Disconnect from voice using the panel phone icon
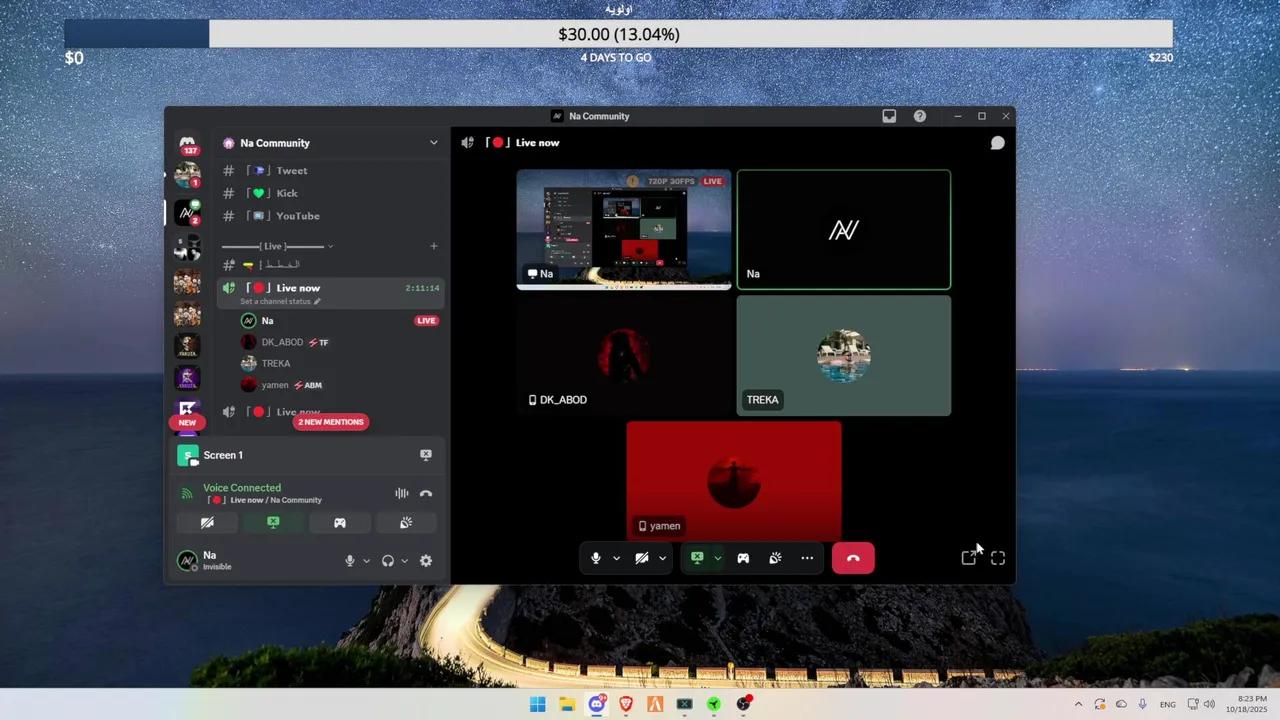This screenshot has width=1280, height=720. point(426,493)
